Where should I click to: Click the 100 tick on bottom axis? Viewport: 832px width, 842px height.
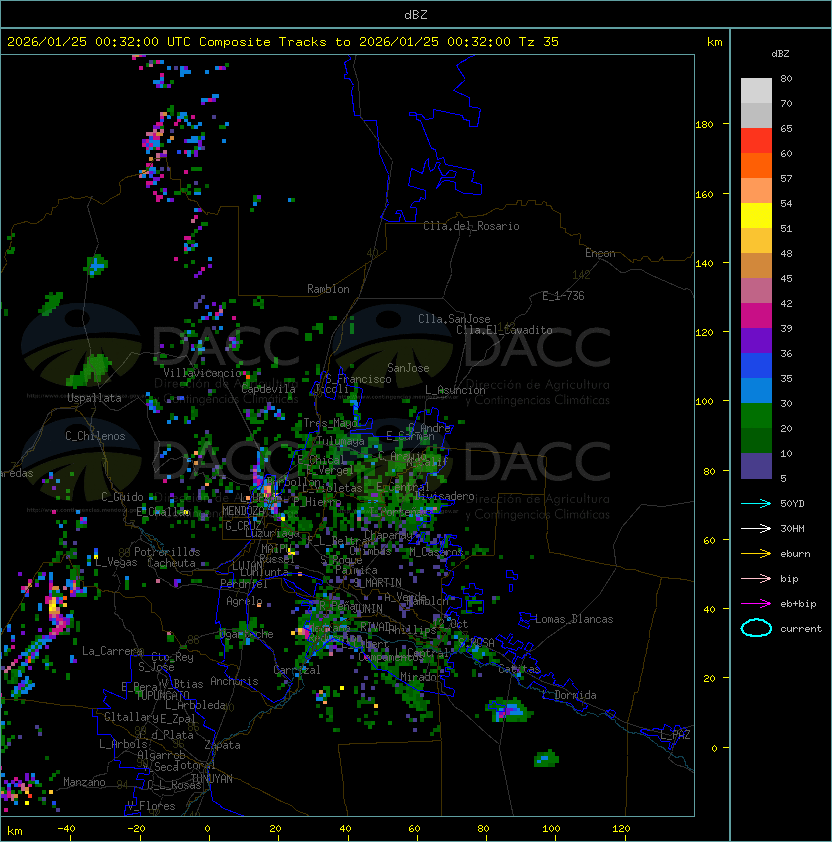tap(551, 829)
